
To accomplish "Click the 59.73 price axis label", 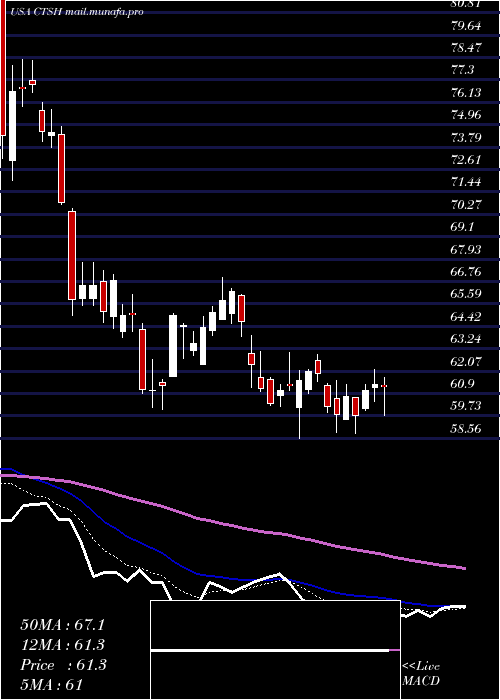I will pos(466,405).
